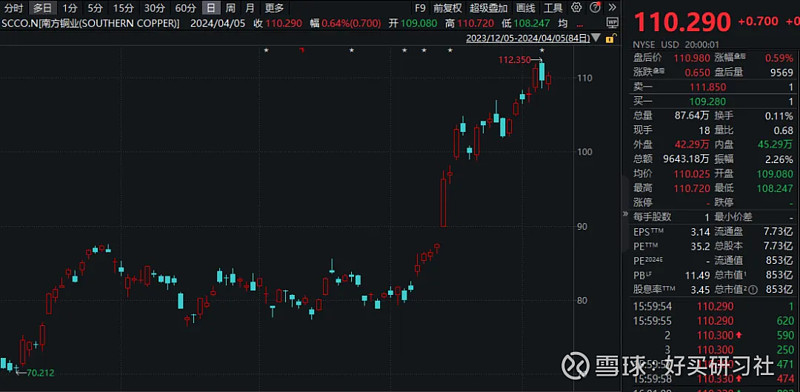Screen dimensions: 800x392
Task: Click the 112.350 high price label
Action: click(x=514, y=60)
